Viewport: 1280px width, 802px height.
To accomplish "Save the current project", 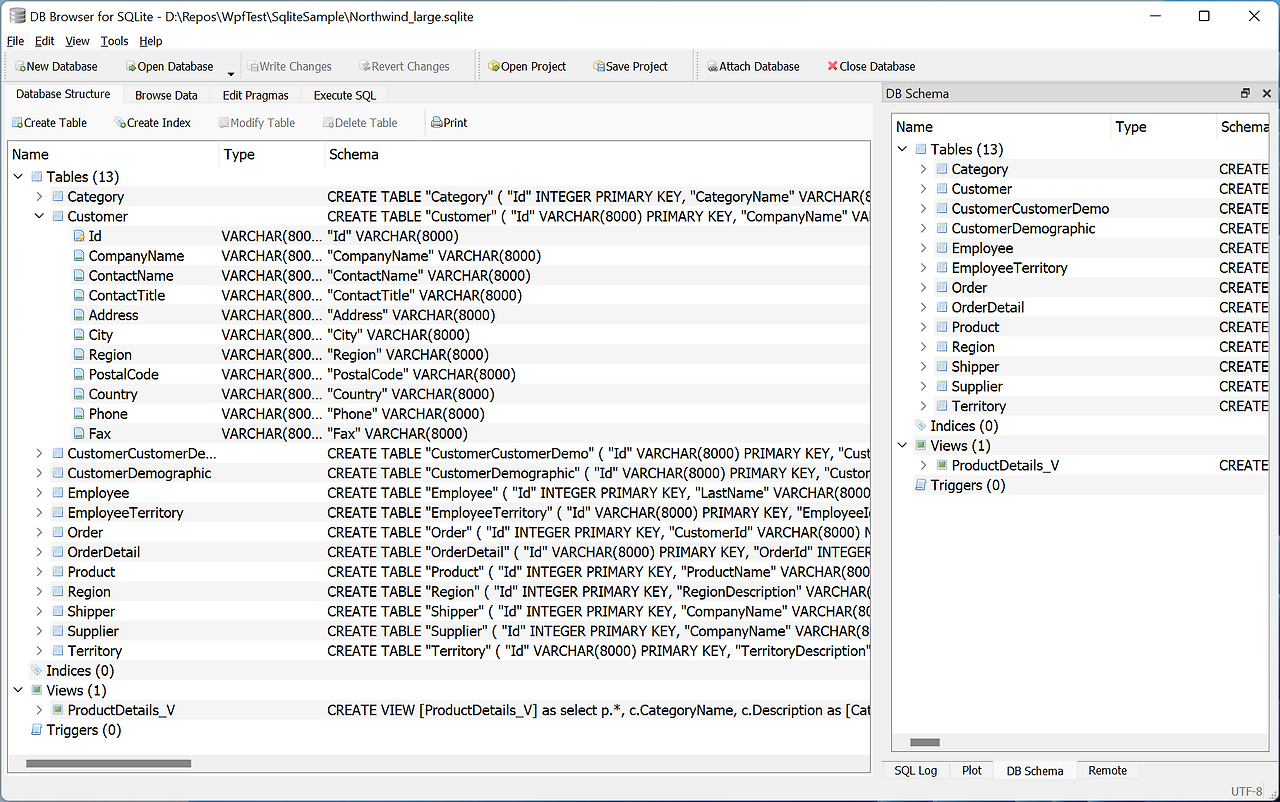I will pyautogui.click(x=630, y=66).
